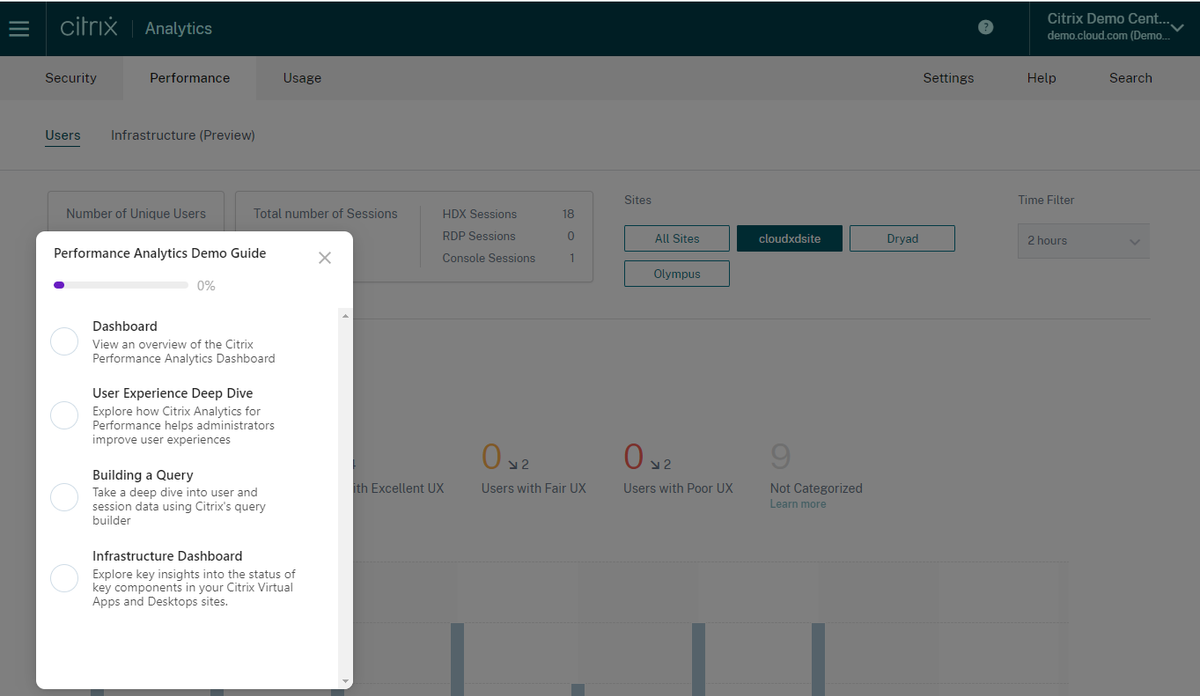Screen dimensions: 1200x696
Task: Select the Users sub-tab
Action: click(63, 135)
